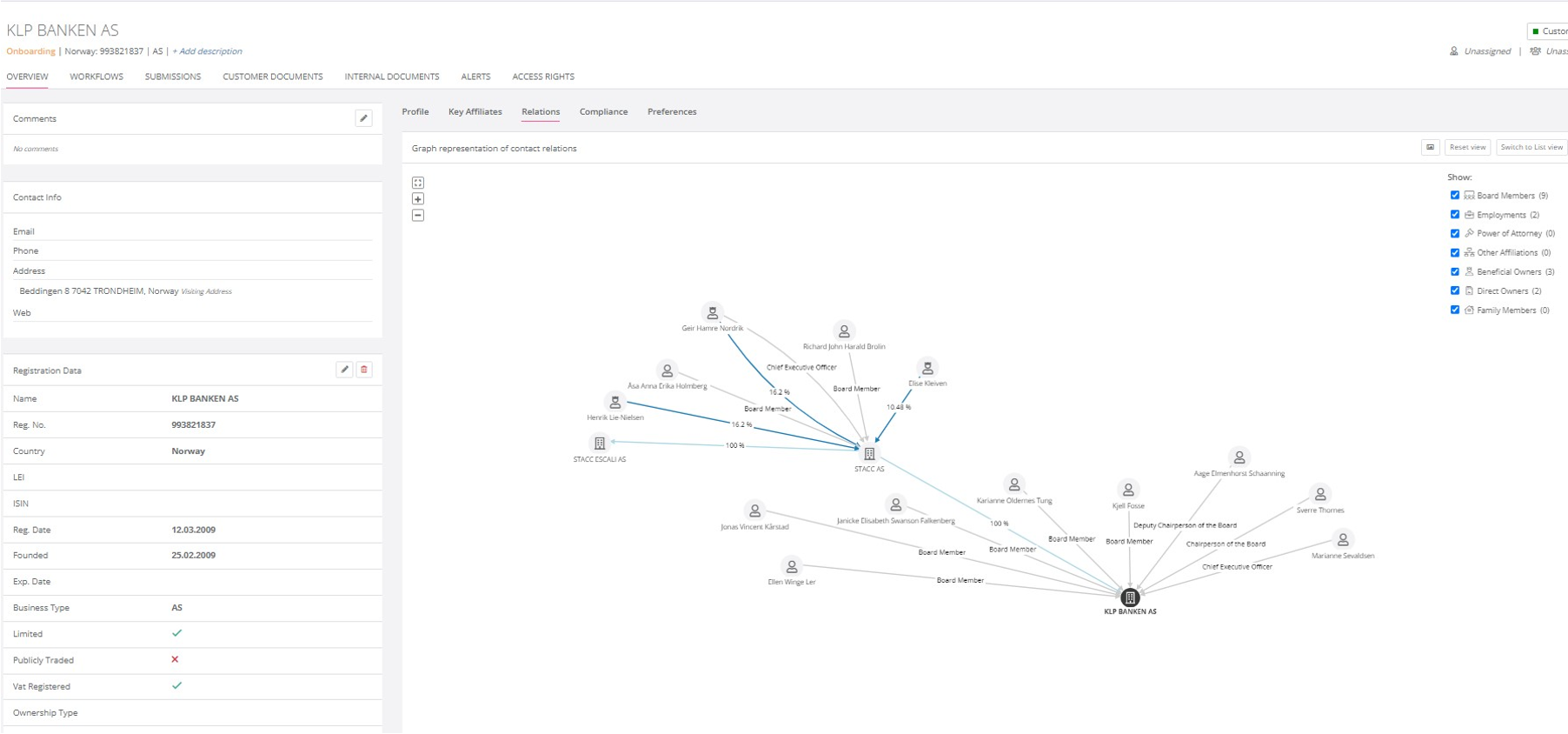The height and width of the screenshot is (734, 1568).
Task: Click the Reg. No. value 993821837
Action: (x=193, y=425)
